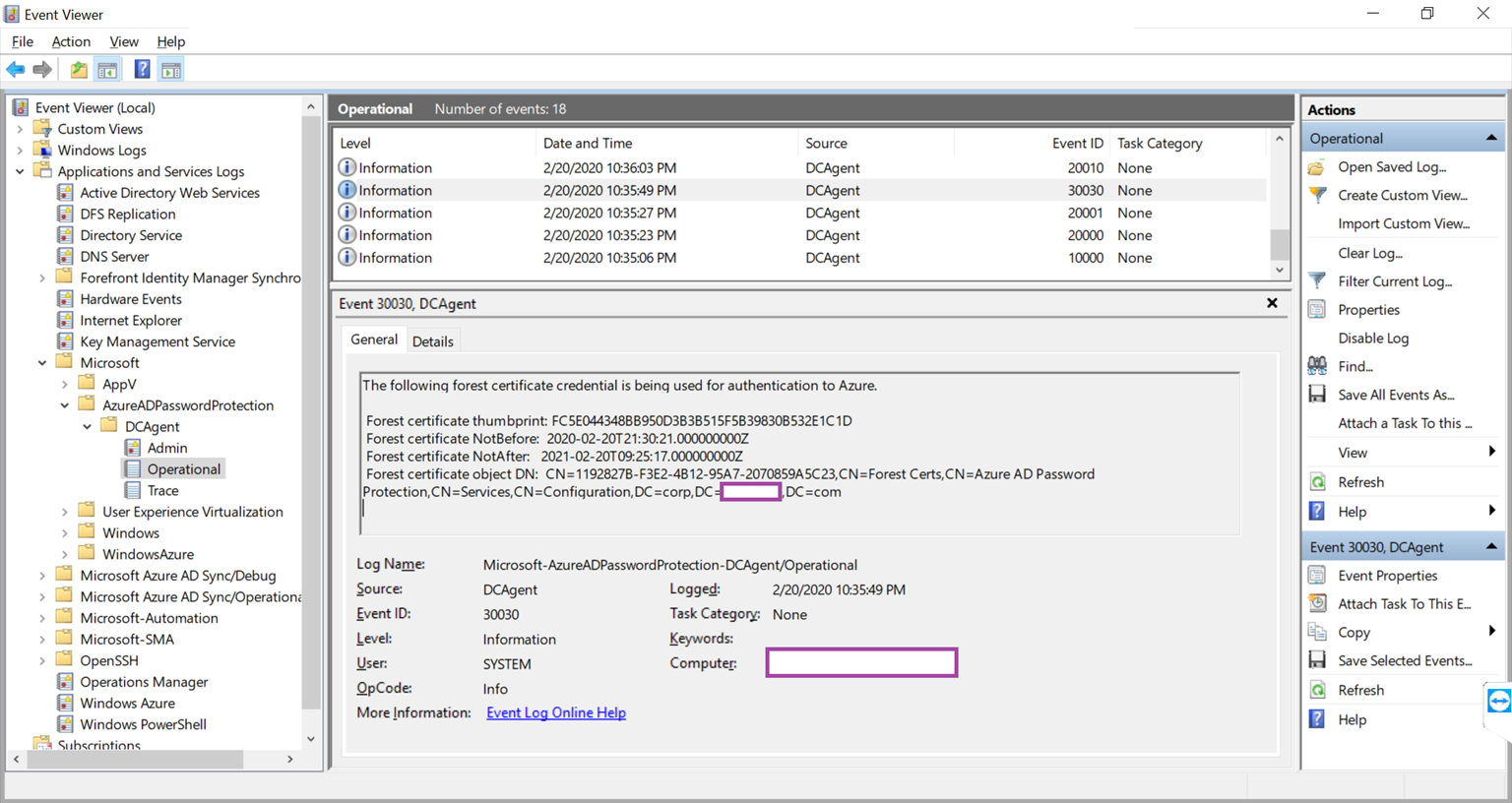
Task: Expand the Custom Views tree node
Action: click(20, 129)
